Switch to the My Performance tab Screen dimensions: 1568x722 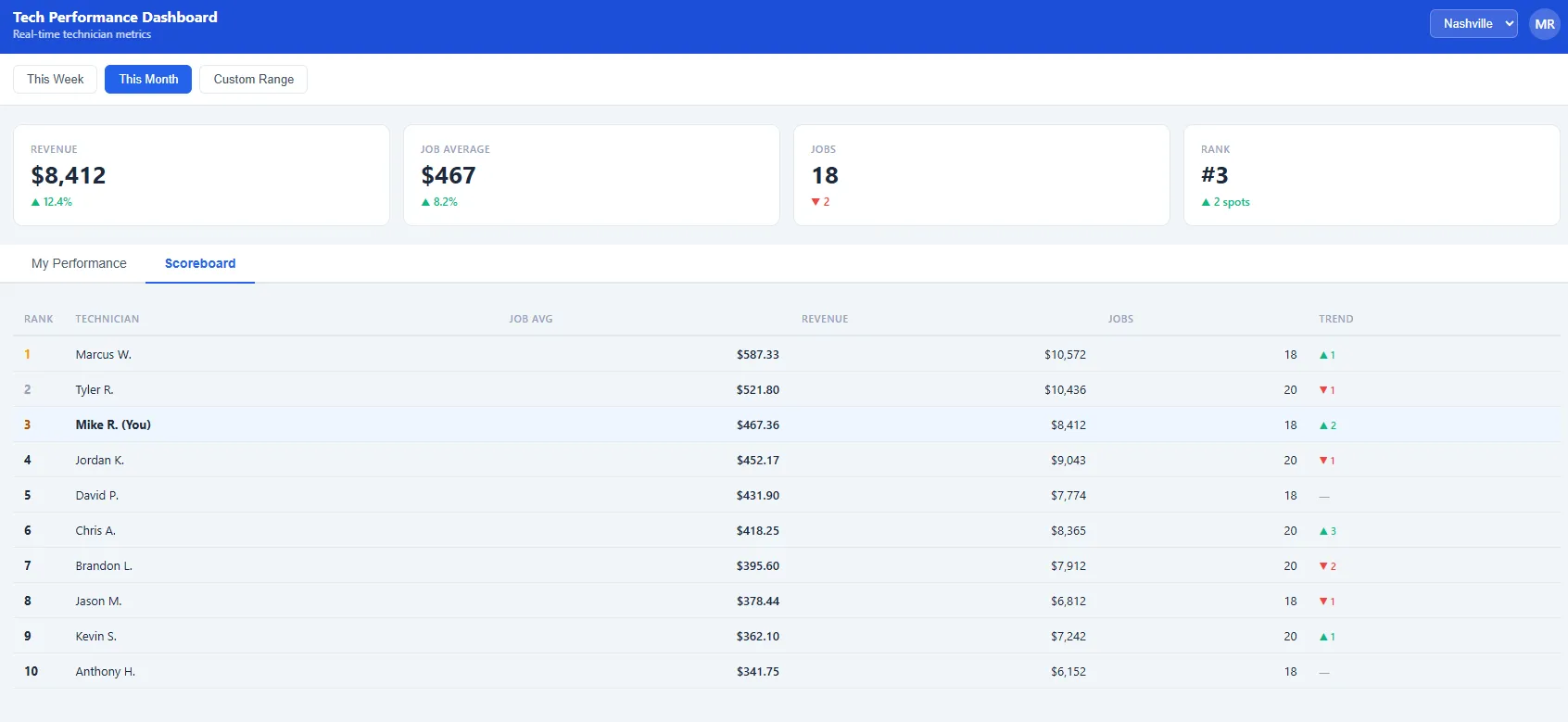click(79, 263)
